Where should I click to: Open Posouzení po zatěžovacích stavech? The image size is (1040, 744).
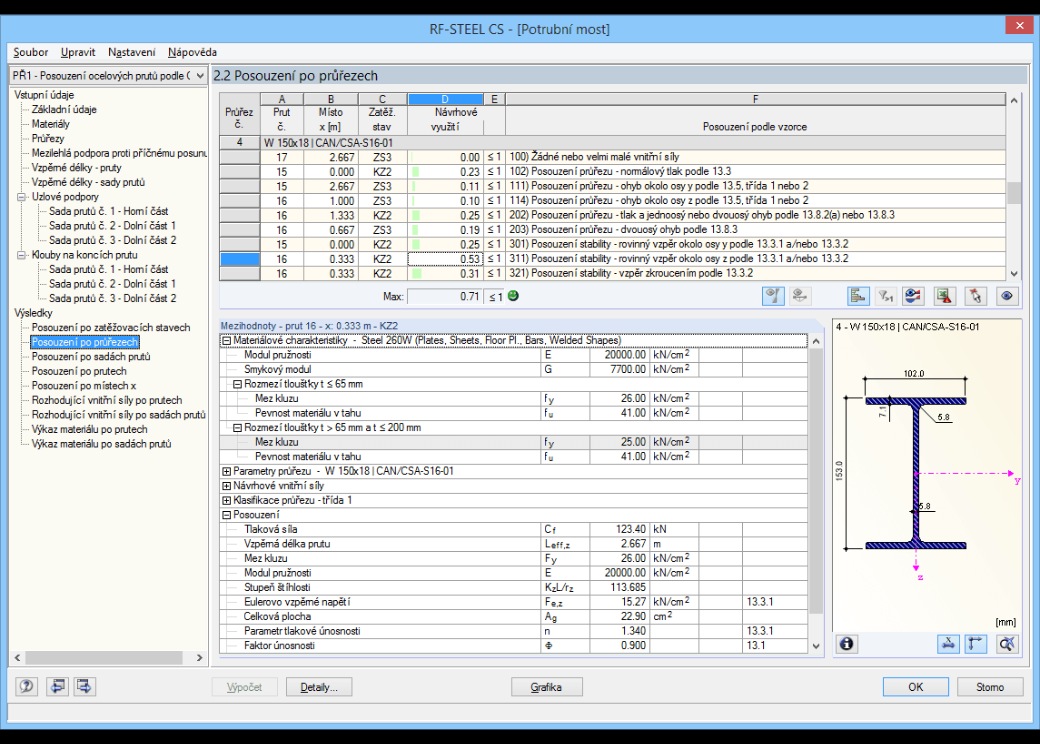[111, 328]
